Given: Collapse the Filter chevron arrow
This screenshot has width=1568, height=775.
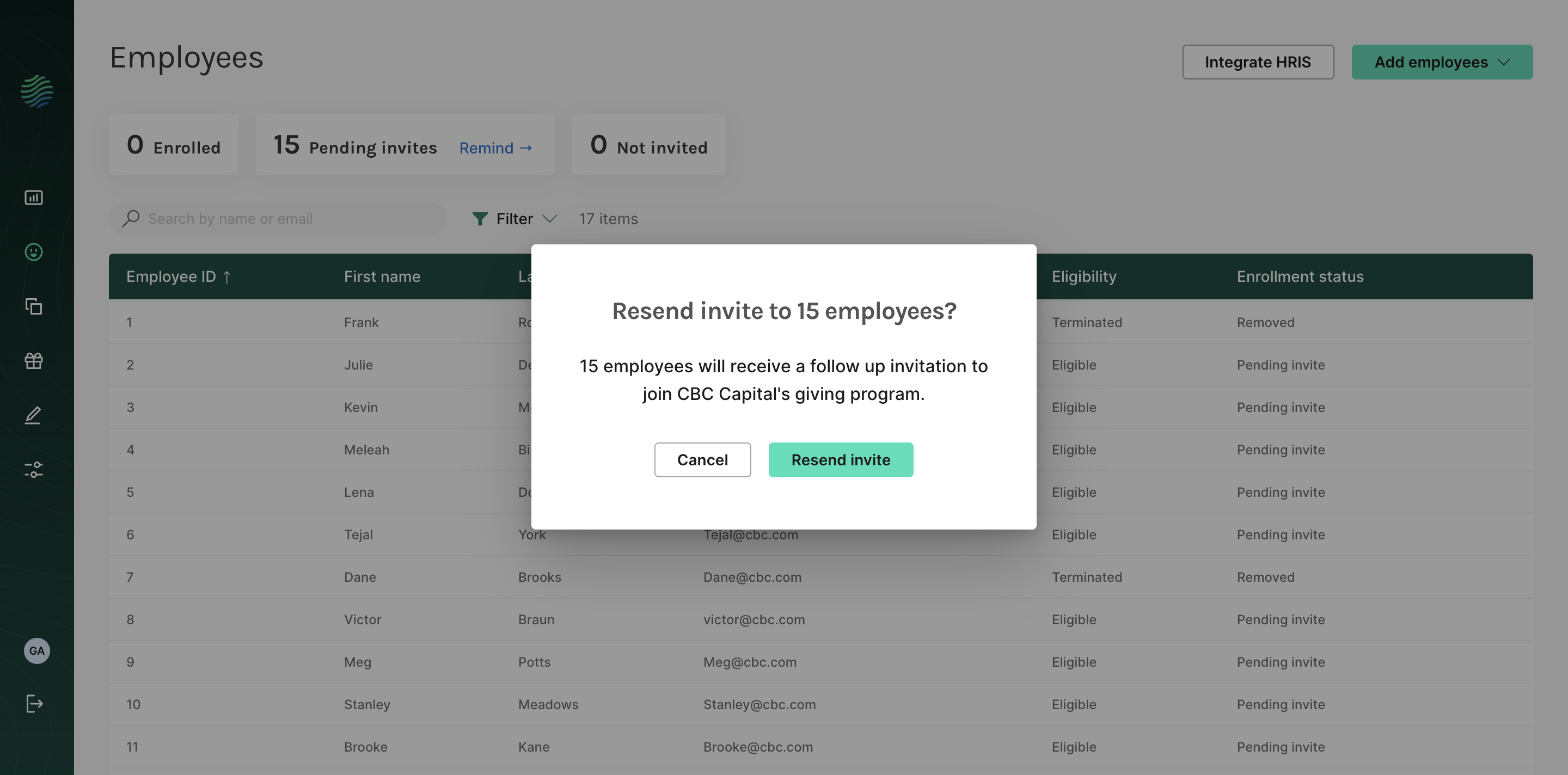Looking at the screenshot, I should 551,220.
